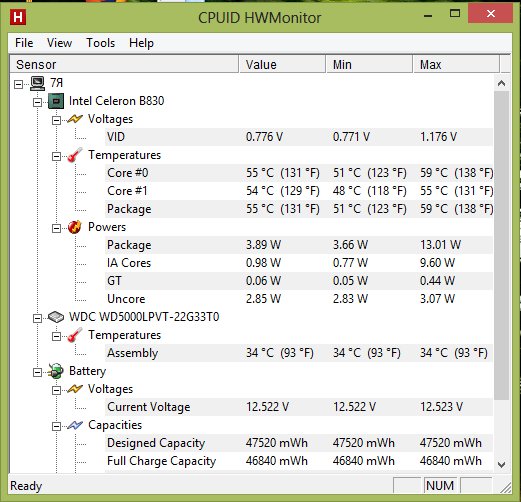Open the View menu

59,43
